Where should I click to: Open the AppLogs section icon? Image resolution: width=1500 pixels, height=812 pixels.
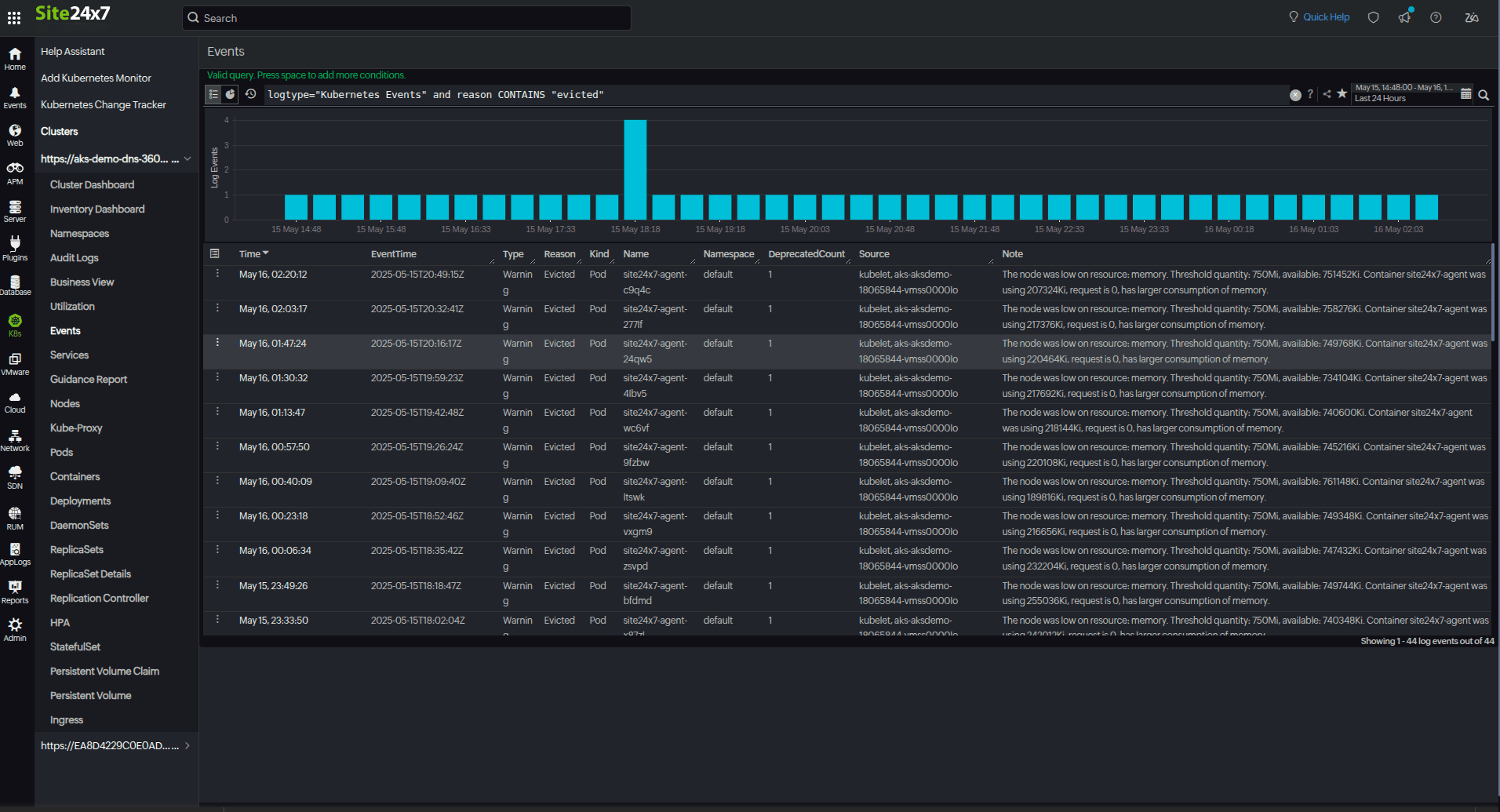coord(15,554)
